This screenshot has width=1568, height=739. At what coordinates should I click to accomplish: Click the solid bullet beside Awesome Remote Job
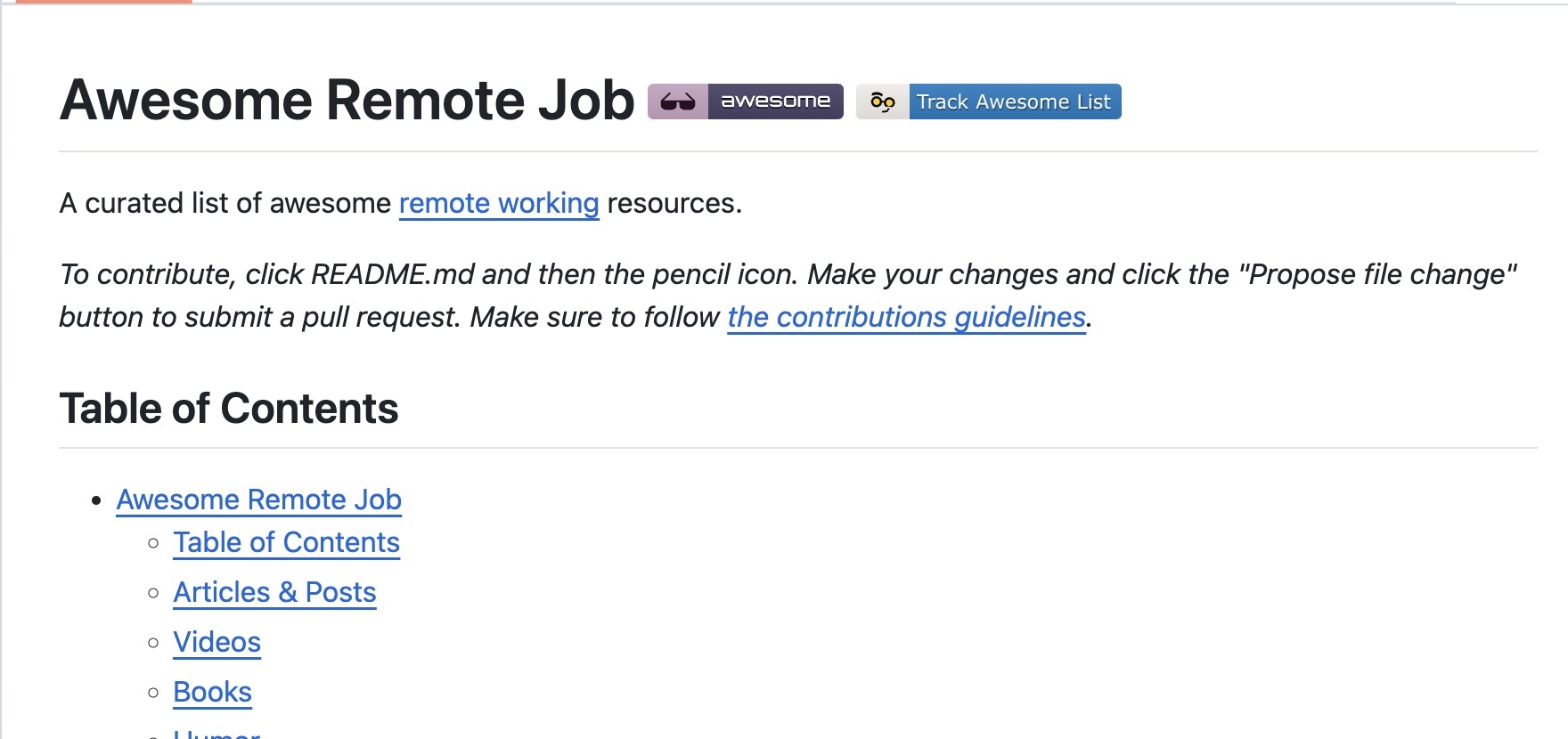click(97, 500)
